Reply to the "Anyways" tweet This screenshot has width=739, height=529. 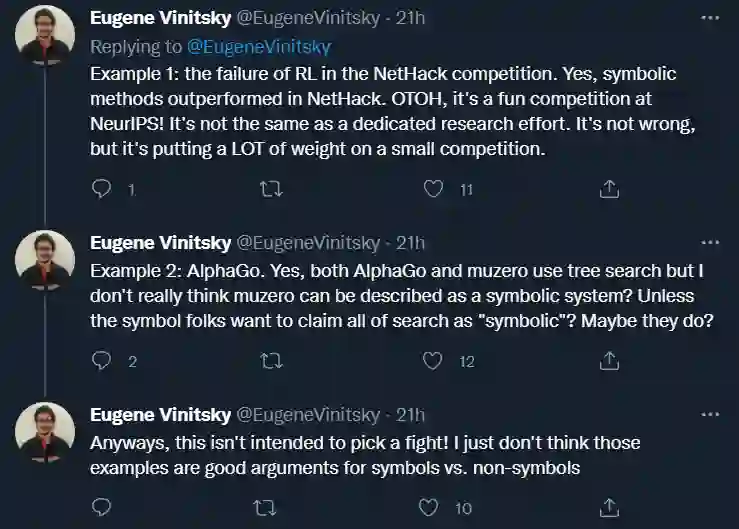[101, 508]
